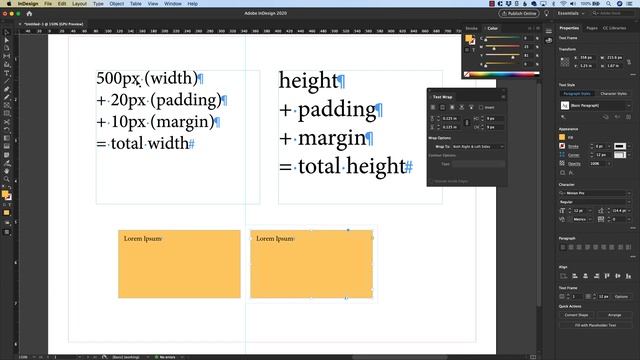Click the Options button in Text Frame
640x360 pixels.
click(622, 297)
